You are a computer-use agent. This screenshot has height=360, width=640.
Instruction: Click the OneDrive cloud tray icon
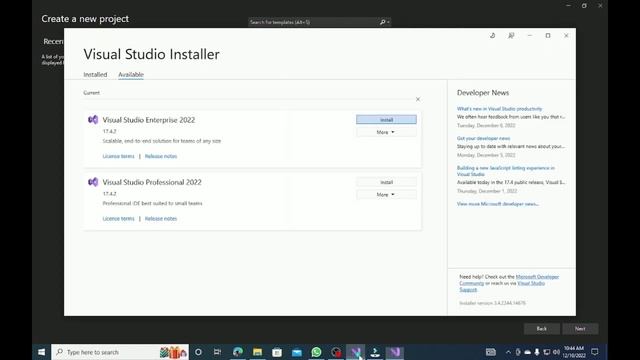527,352
